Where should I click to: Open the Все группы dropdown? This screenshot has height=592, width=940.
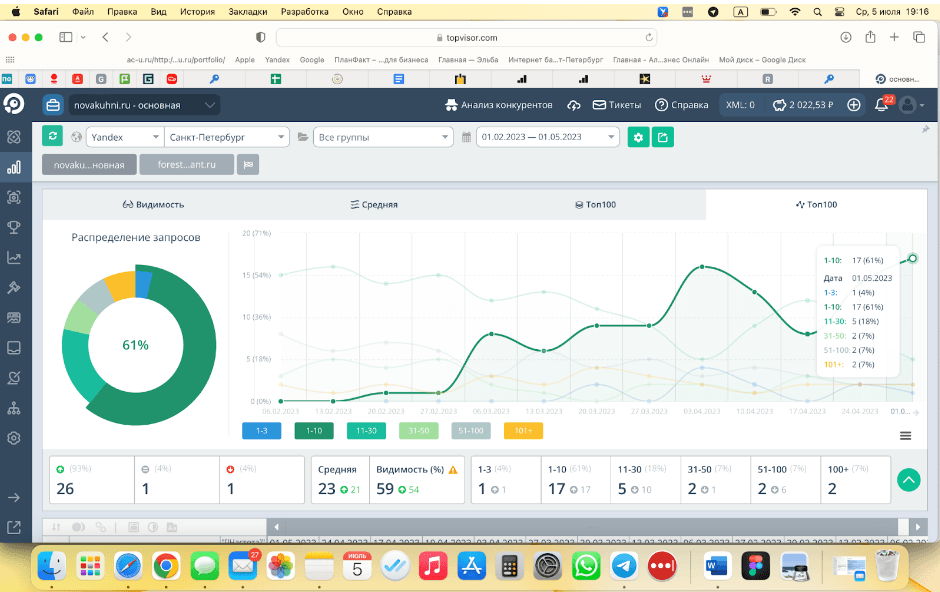pos(382,137)
